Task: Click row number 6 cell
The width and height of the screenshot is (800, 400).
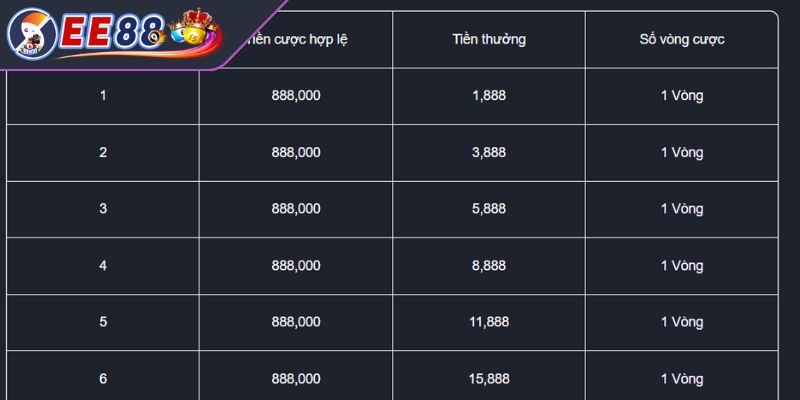Action: [103, 379]
